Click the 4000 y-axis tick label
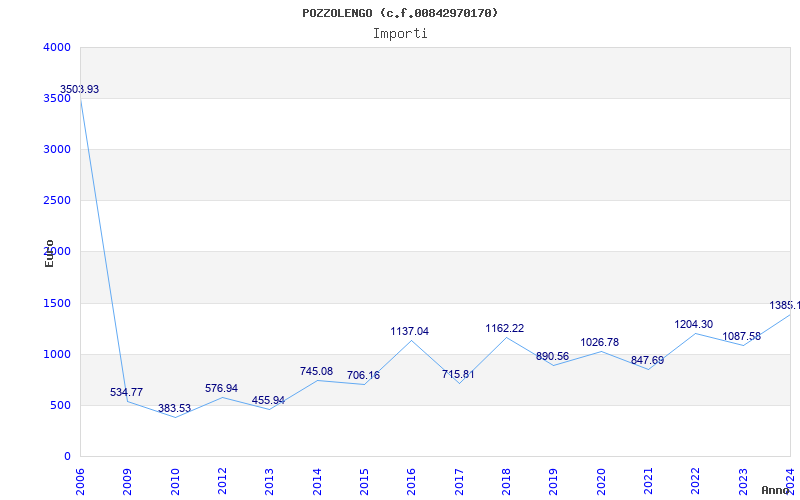The width and height of the screenshot is (800, 500). click(57, 47)
